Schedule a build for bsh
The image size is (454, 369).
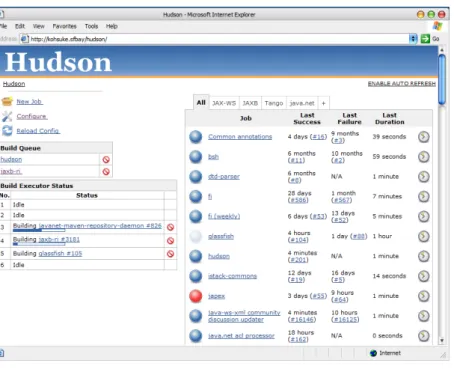(424, 157)
